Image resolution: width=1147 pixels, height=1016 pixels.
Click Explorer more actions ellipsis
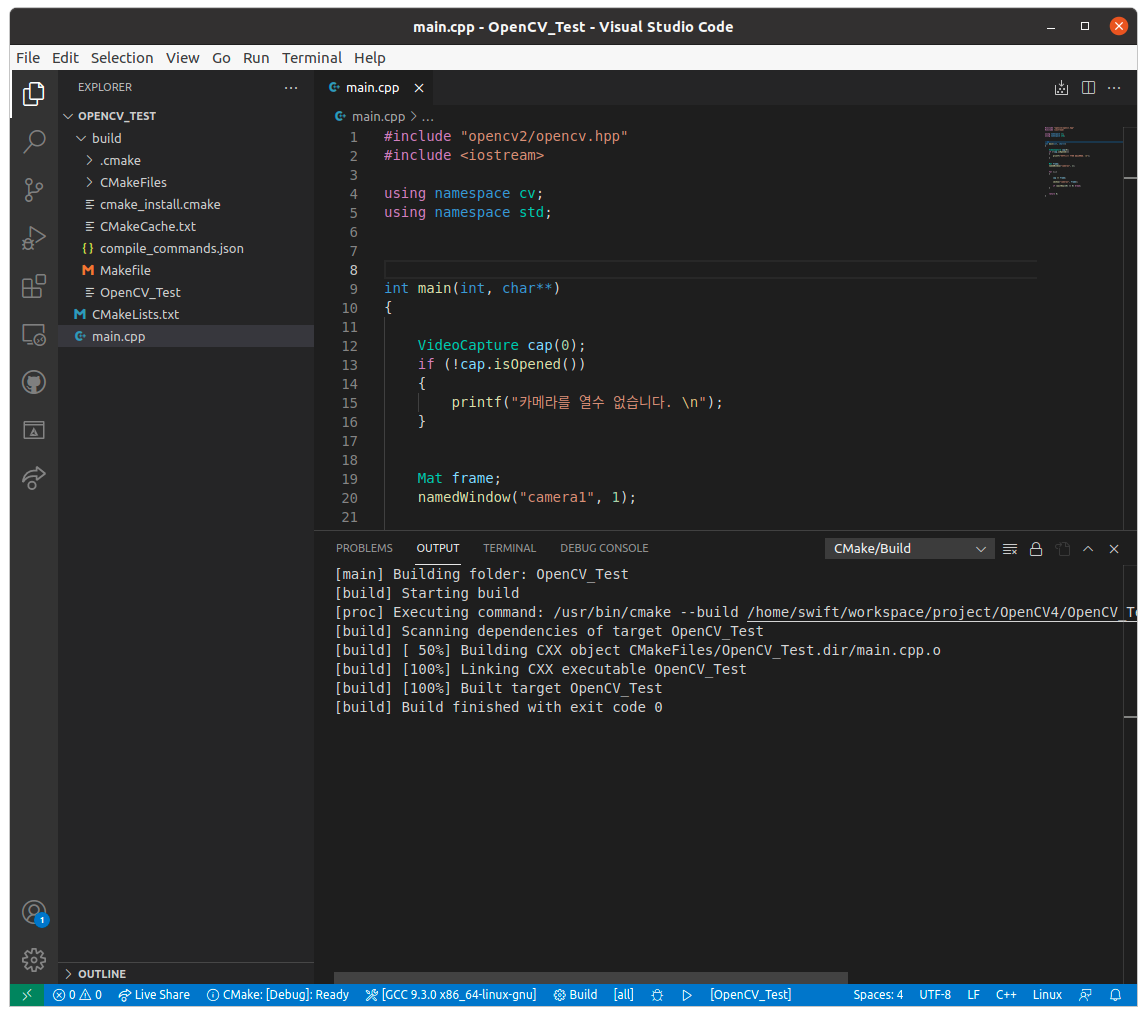coord(291,87)
